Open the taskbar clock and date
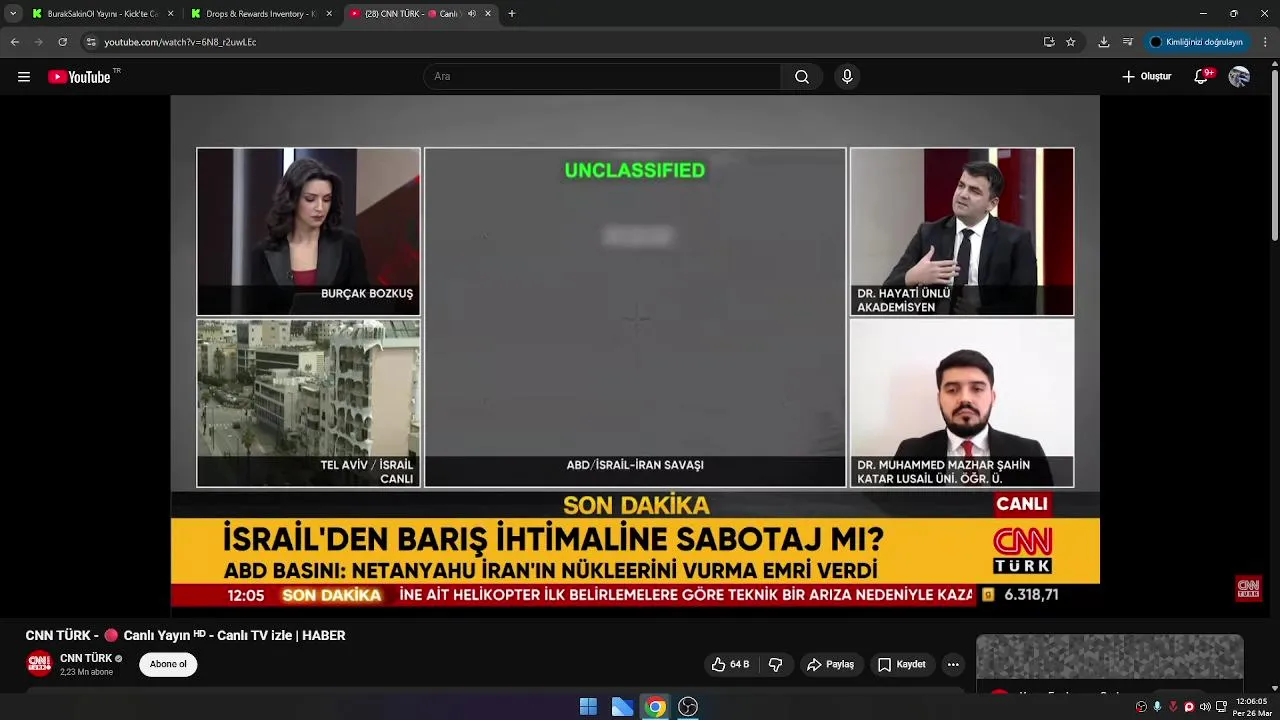The height and width of the screenshot is (720, 1280). 1251,707
